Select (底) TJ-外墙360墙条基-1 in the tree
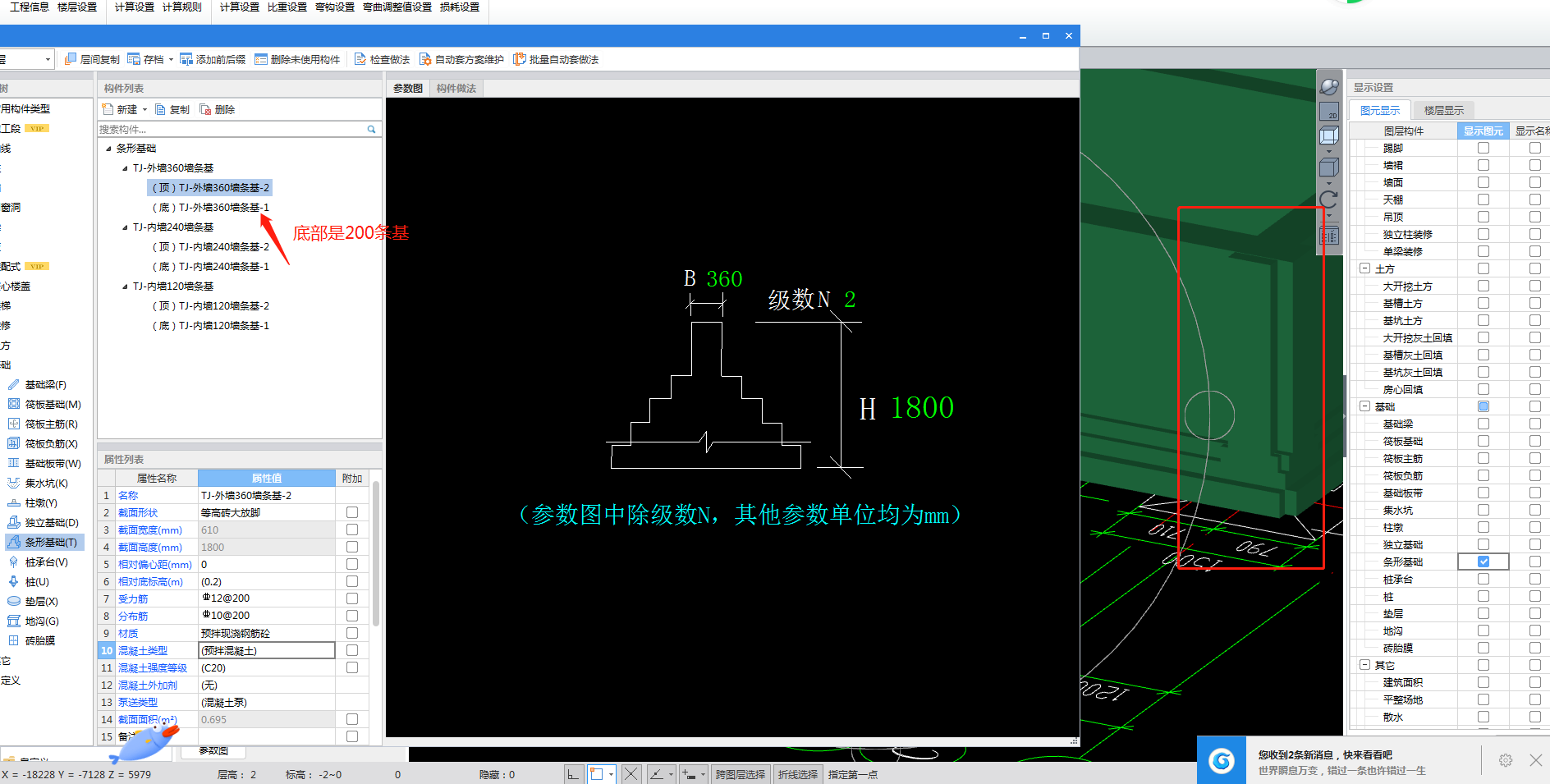The width and height of the screenshot is (1550, 784). pyautogui.click(x=210, y=207)
